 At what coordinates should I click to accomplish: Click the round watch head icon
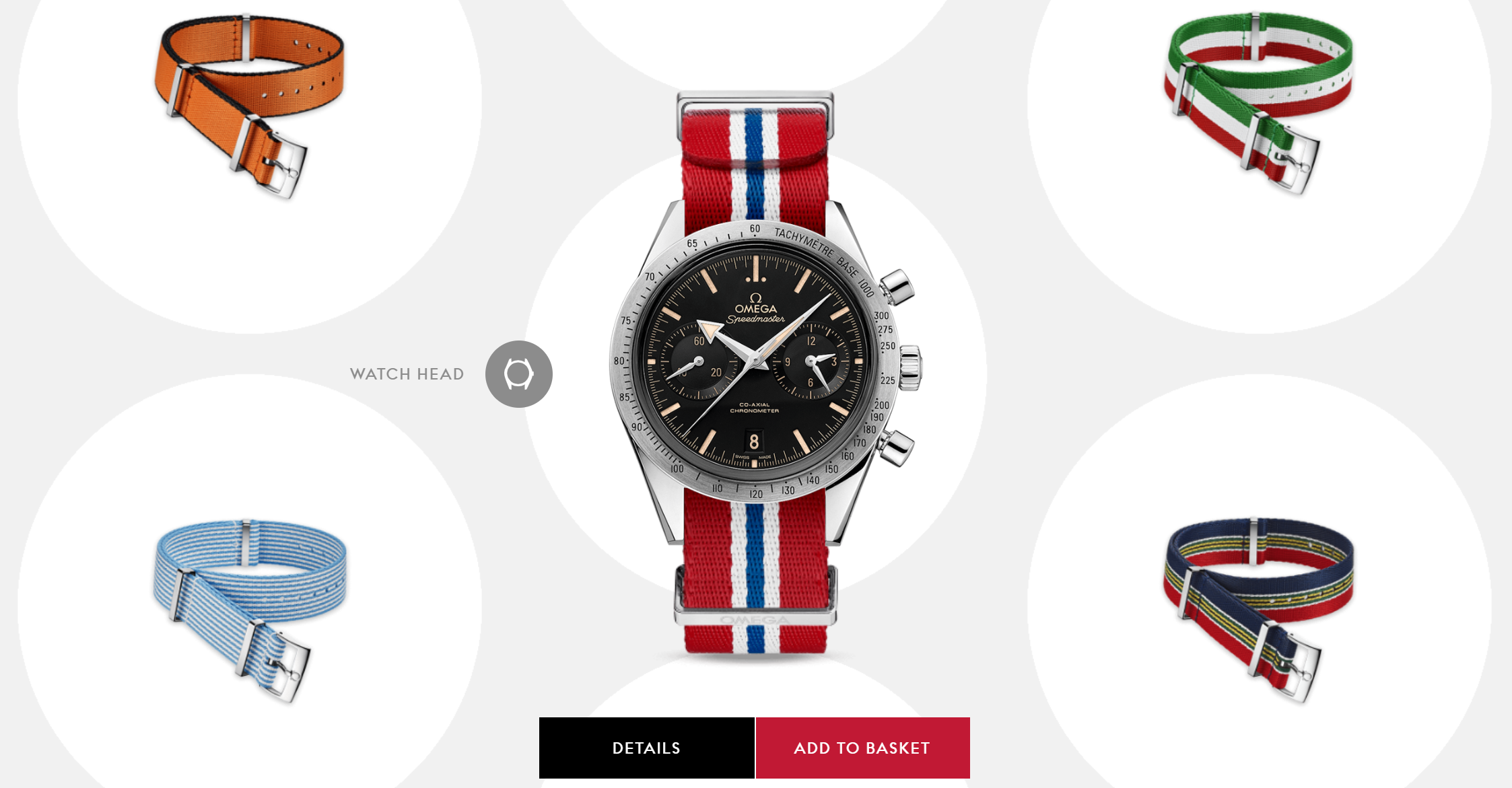coord(518,374)
